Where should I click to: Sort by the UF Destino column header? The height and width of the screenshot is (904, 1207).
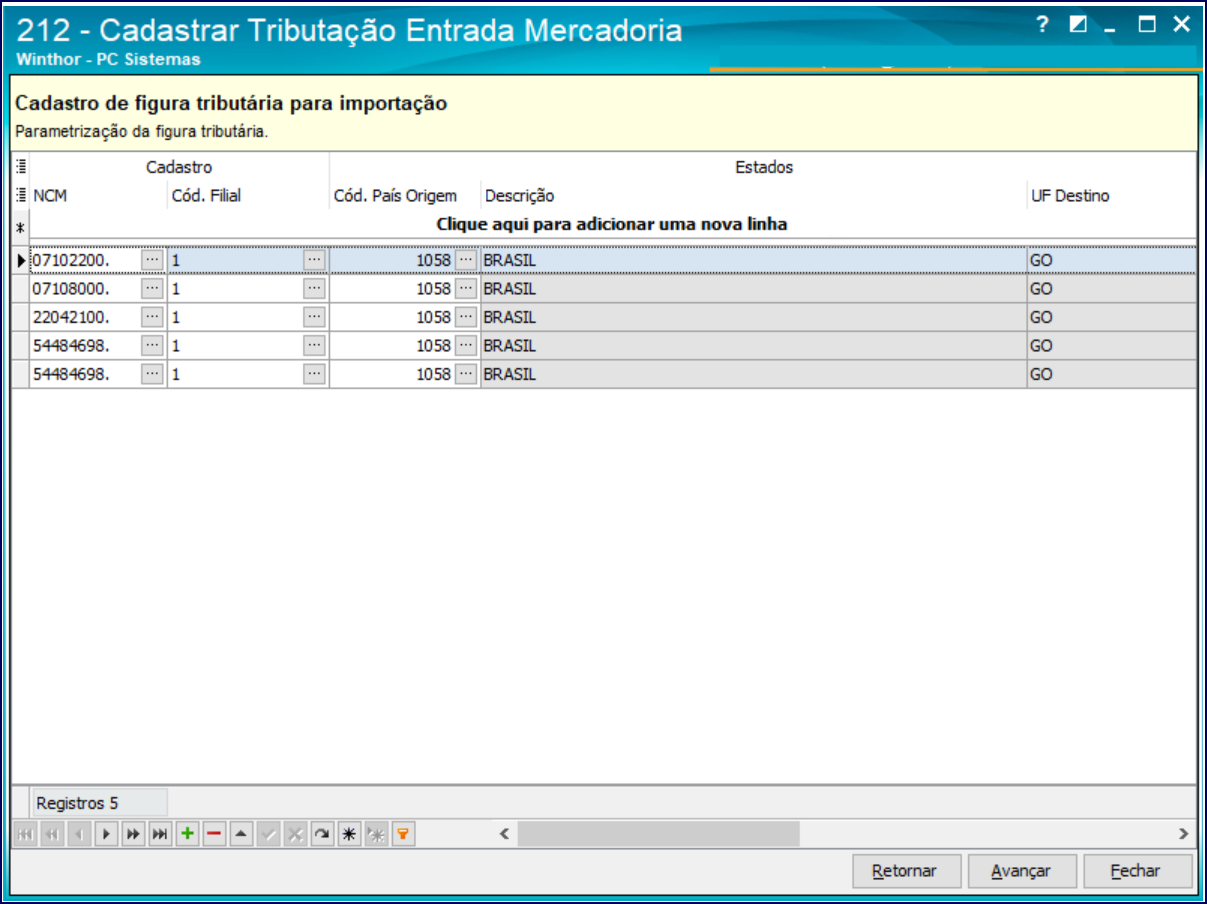tap(1112, 196)
